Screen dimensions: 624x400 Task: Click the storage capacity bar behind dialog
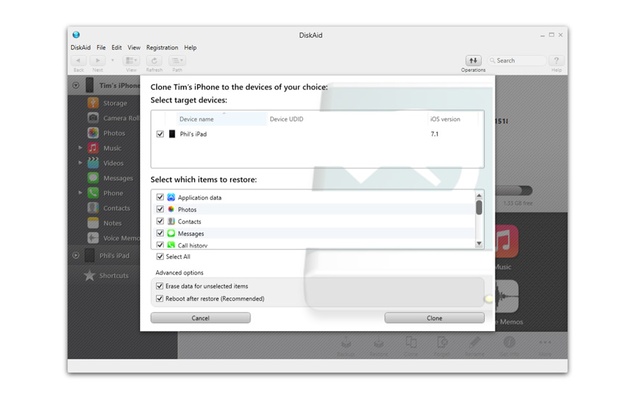[x=514, y=191]
